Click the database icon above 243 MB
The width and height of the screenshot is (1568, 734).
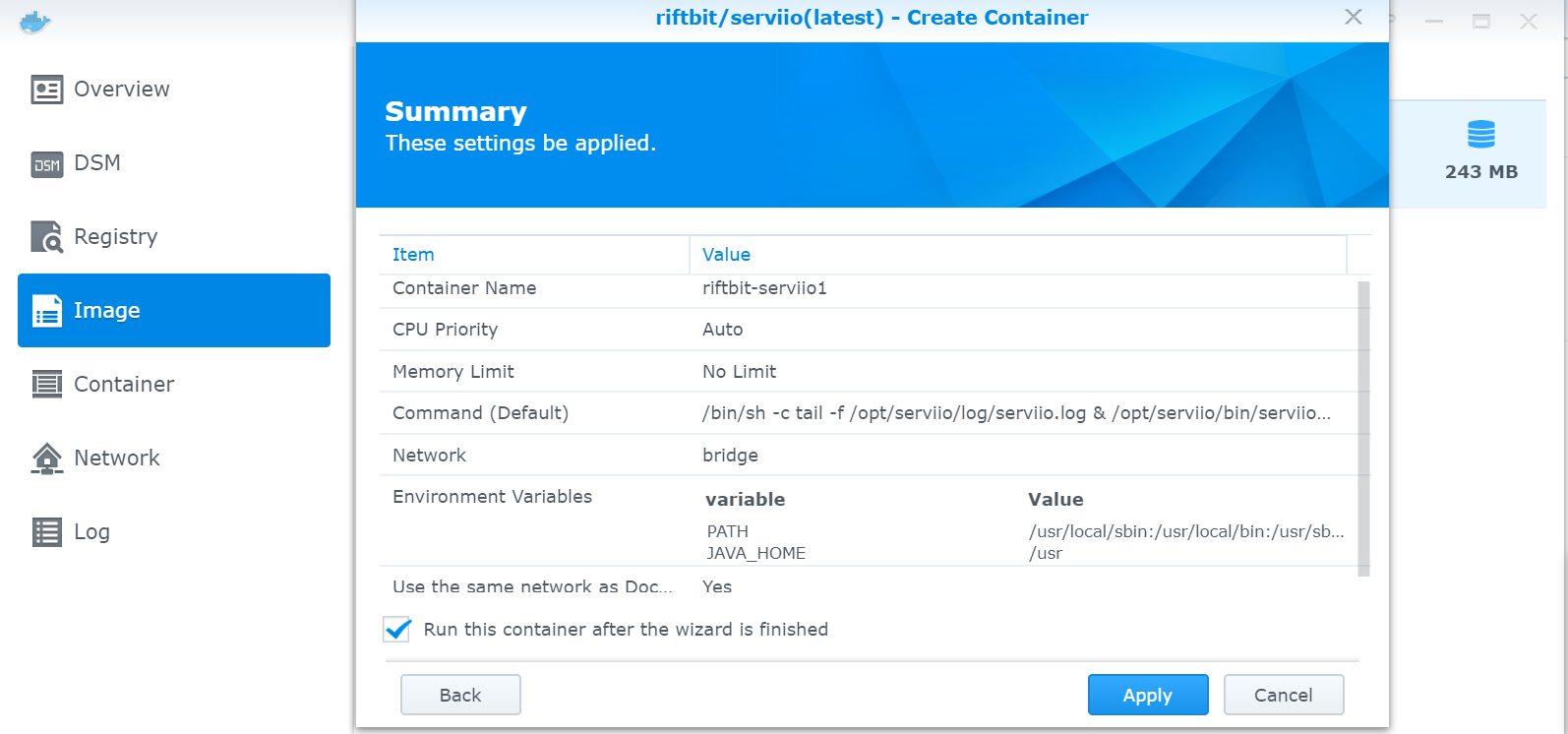click(1480, 134)
